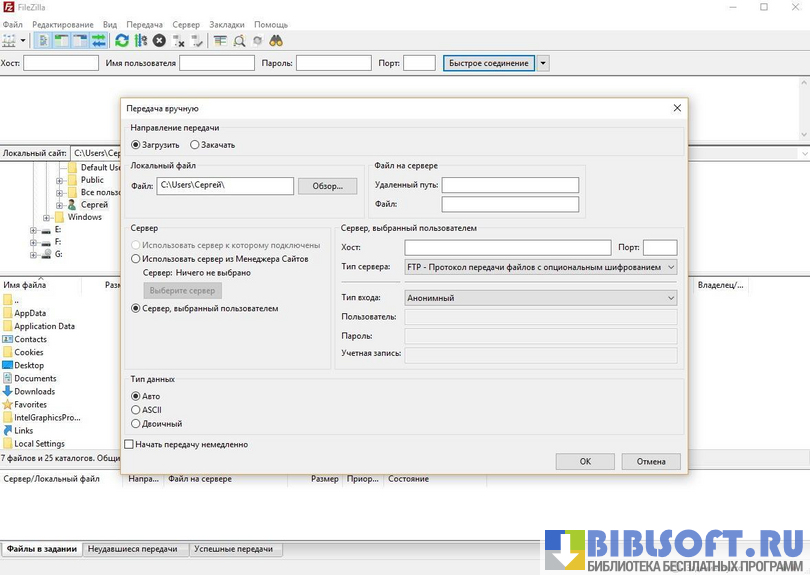
Task: Expand the Windows folder in local tree
Action: [x=46, y=217]
